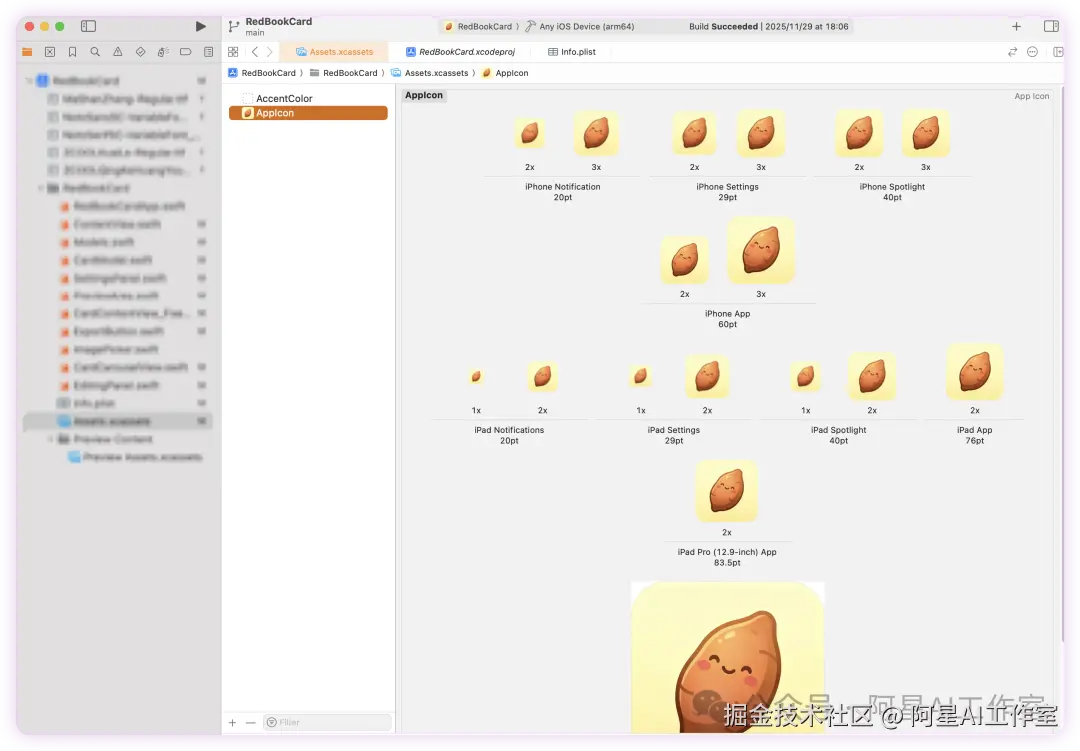
Task: Switch to Assets.xcassets tab
Action: pos(334,52)
